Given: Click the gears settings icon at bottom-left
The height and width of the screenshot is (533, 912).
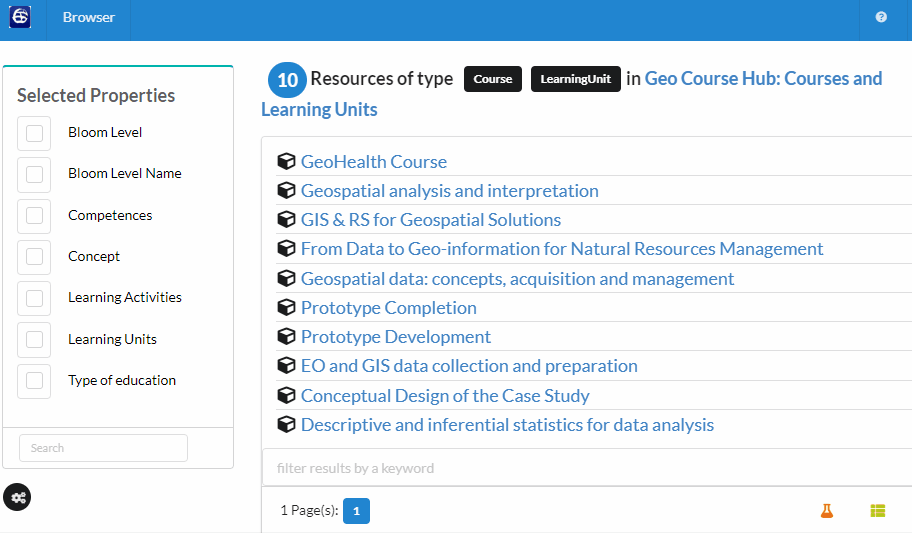Looking at the screenshot, I should pos(17,496).
